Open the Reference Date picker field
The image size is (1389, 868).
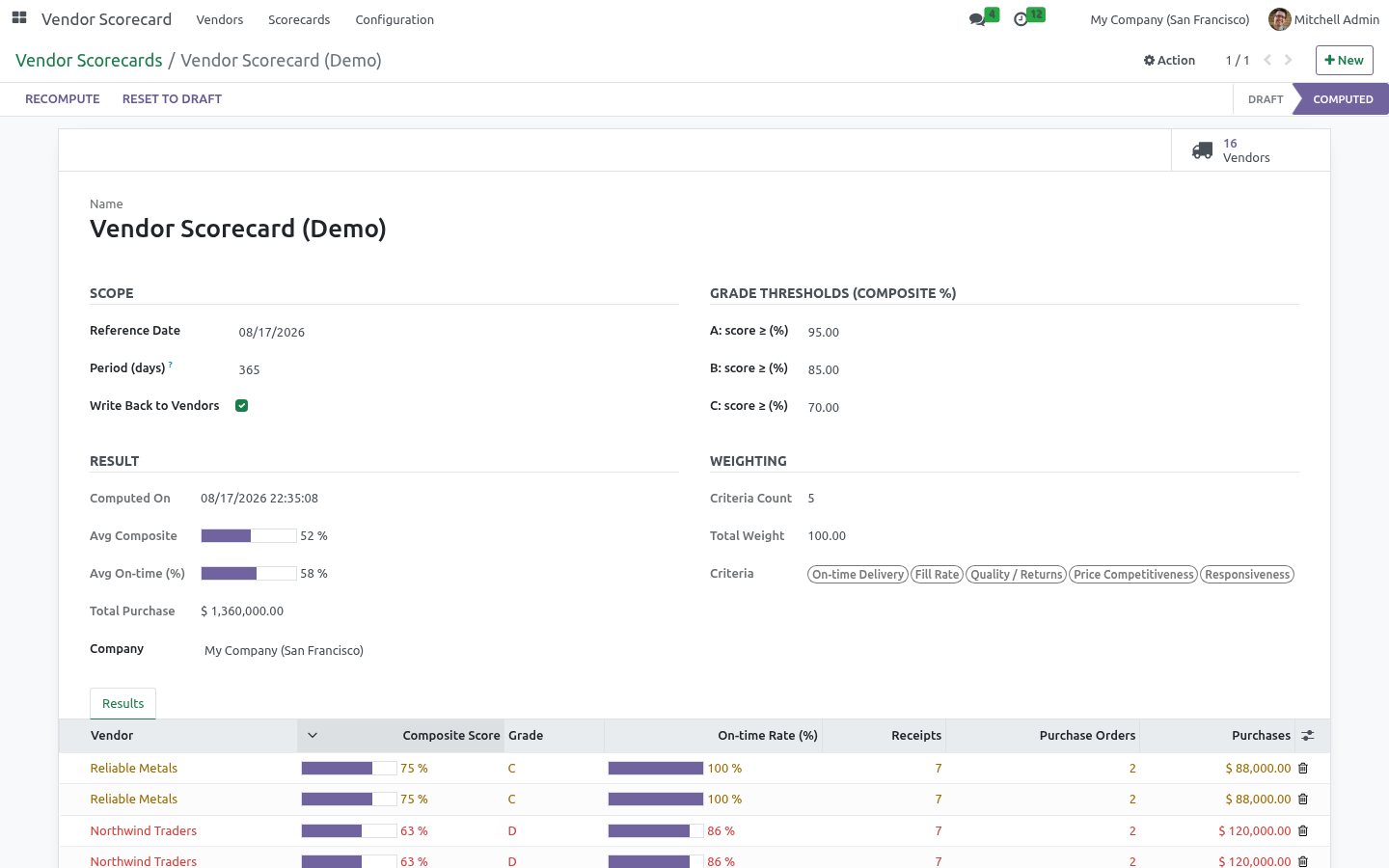pos(457,333)
